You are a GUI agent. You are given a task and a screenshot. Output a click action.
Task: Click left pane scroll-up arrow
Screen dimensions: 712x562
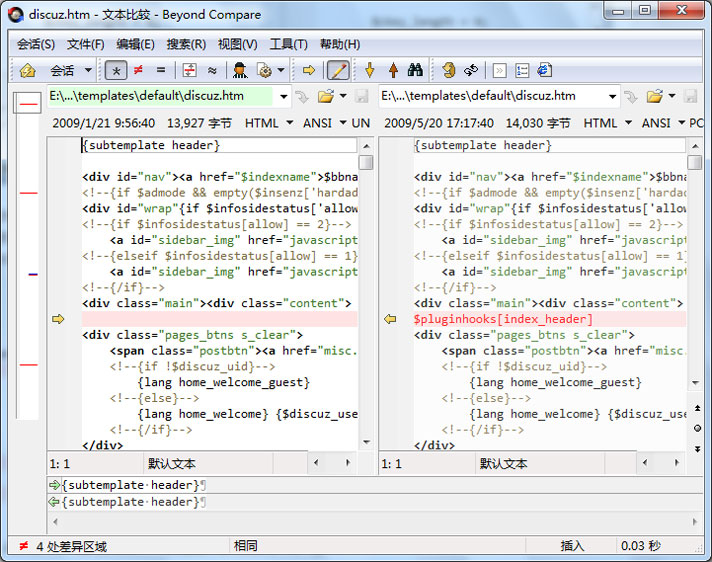point(366,146)
